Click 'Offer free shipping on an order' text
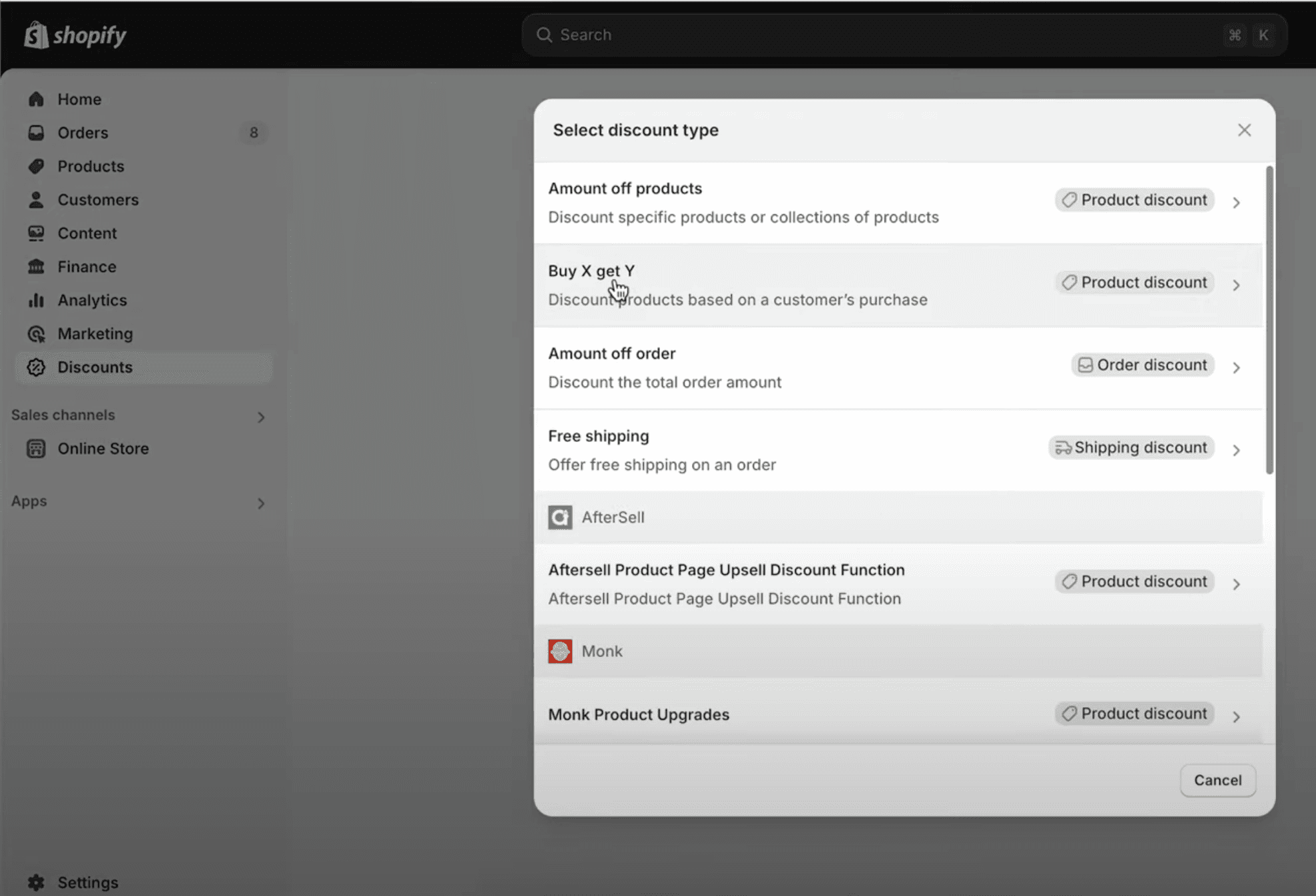 tap(662, 465)
